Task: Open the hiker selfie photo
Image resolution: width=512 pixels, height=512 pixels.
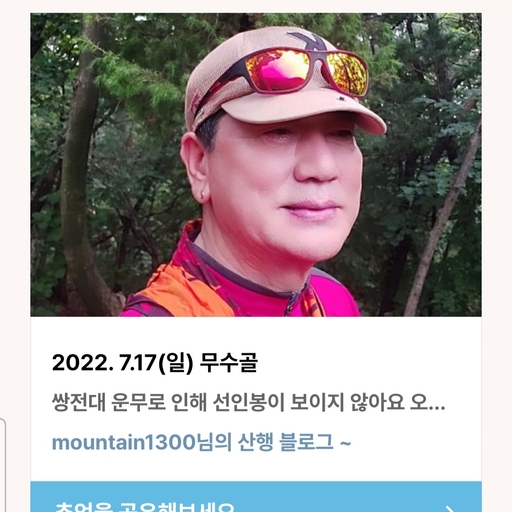Action: tap(256, 165)
